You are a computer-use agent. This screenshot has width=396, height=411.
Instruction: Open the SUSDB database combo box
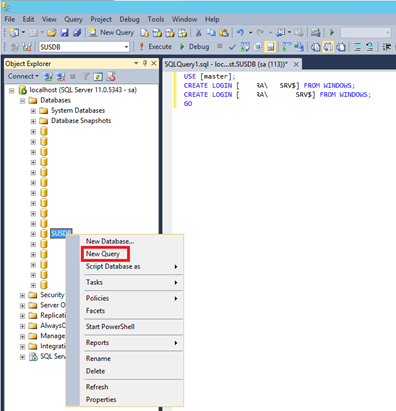pyautogui.click(x=84, y=47)
